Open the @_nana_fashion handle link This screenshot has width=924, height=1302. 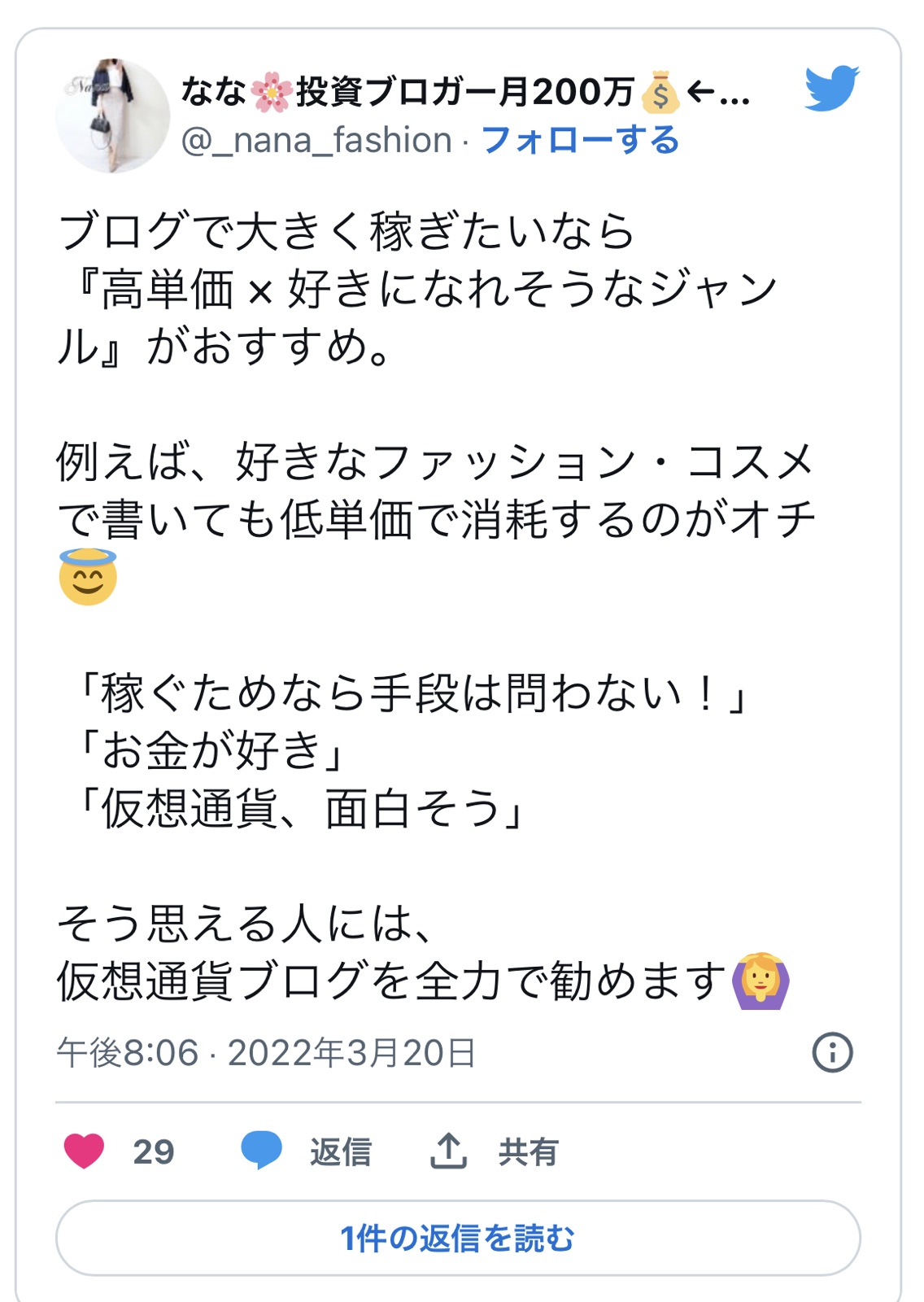tap(316, 140)
